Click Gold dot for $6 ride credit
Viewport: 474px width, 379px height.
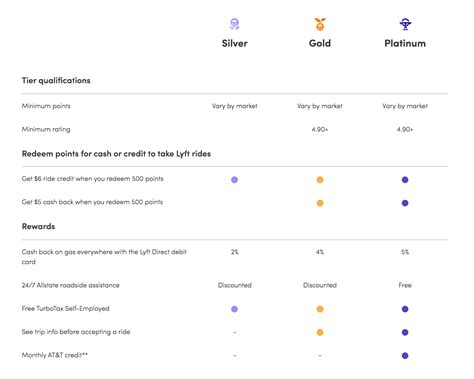pyautogui.click(x=320, y=180)
